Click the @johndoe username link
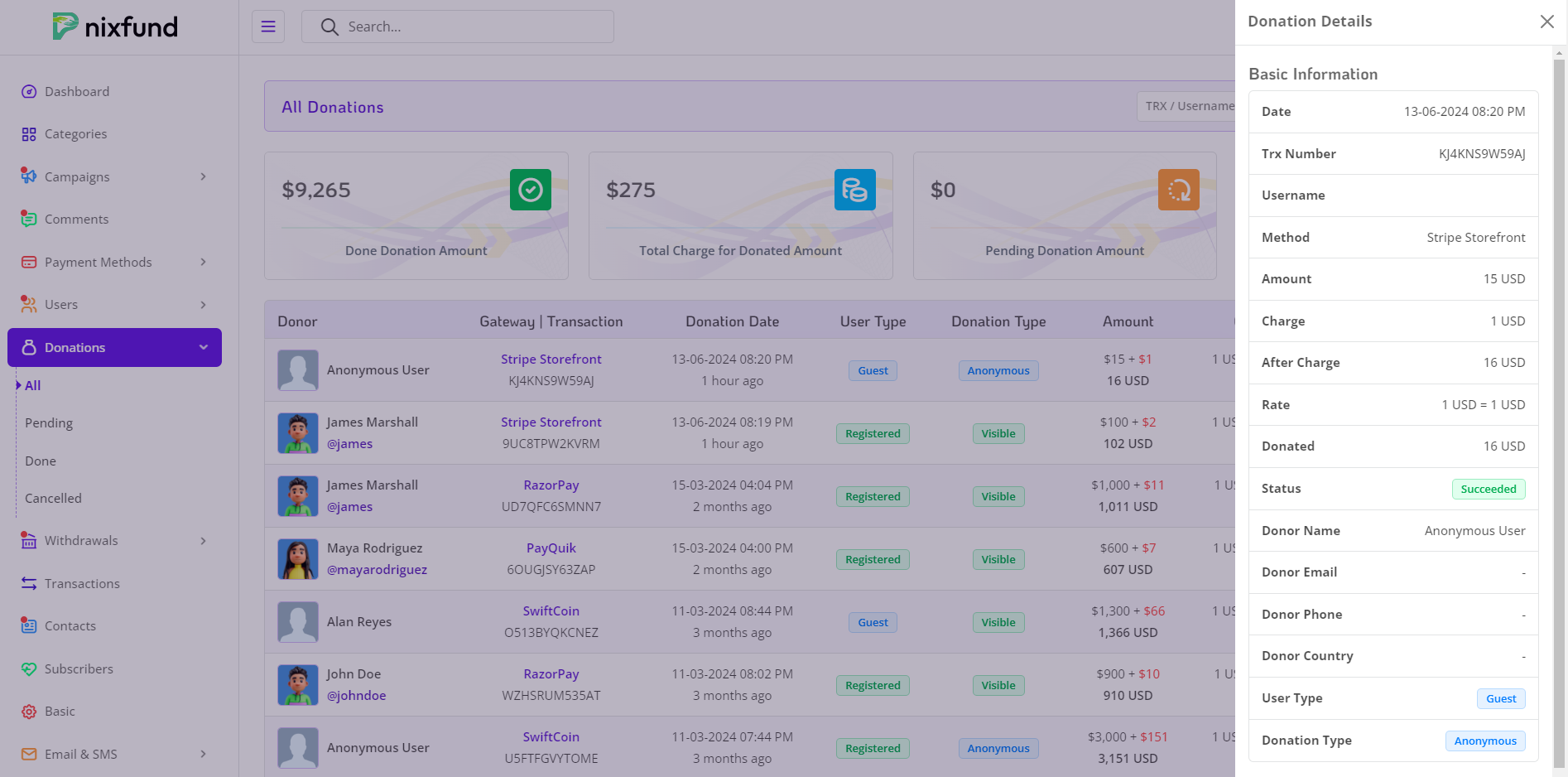Image resolution: width=1568 pixels, height=777 pixels. coord(356,696)
